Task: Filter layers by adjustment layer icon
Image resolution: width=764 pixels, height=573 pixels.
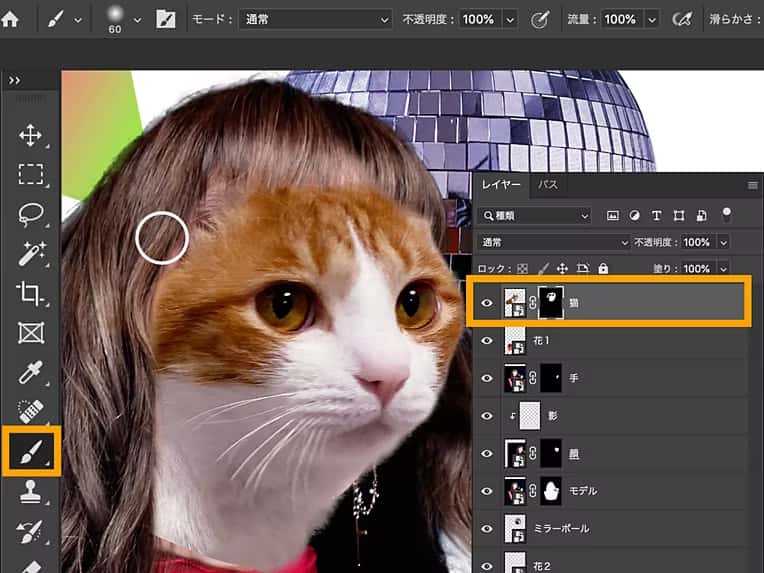Action: point(634,215)
